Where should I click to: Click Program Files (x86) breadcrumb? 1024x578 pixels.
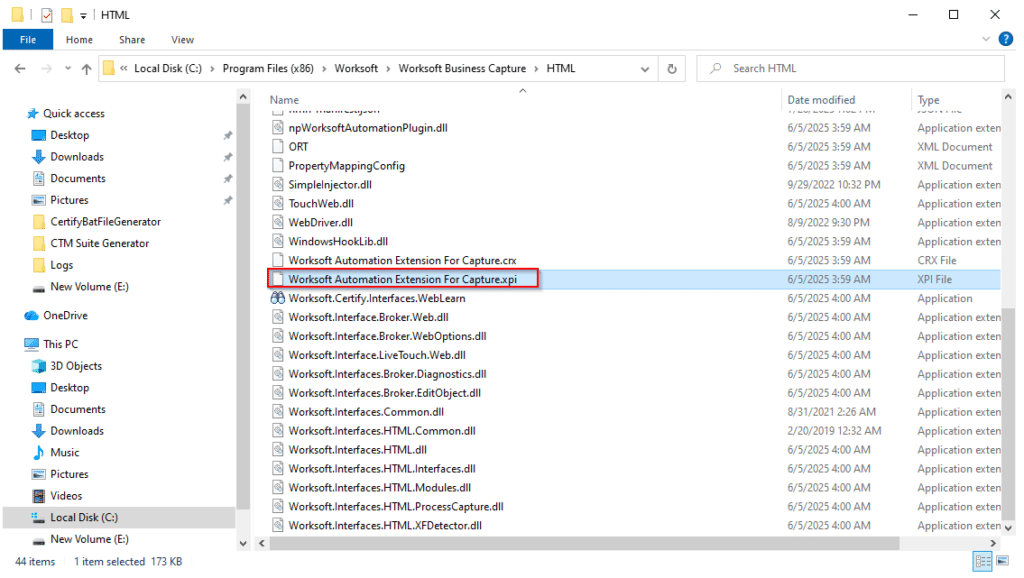coord(268,69)
